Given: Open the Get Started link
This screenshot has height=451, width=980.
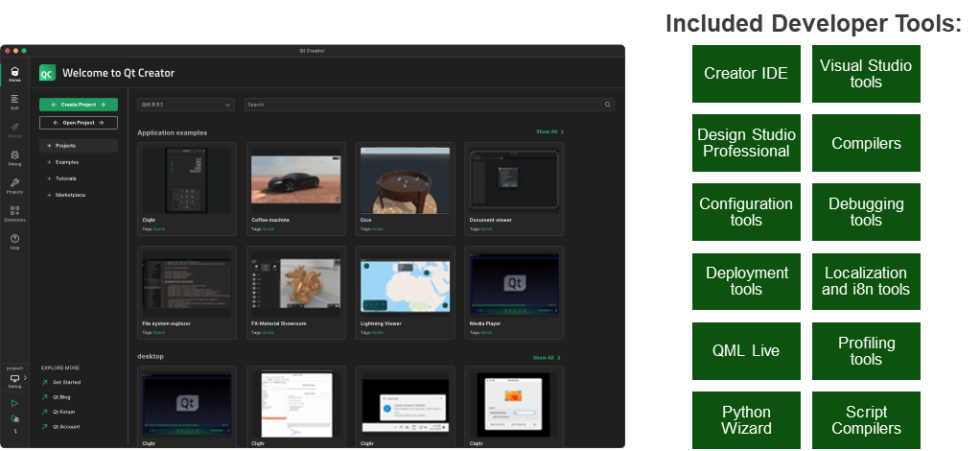Looking at the screenshot, I should tap(66, 382).
